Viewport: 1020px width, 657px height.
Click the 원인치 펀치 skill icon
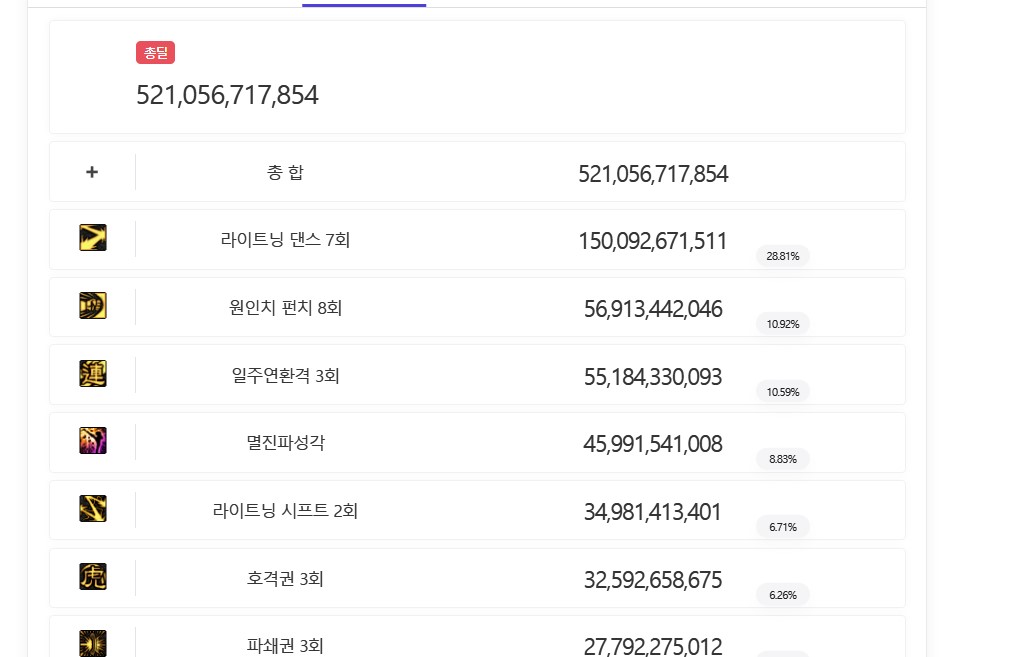pos(93,306)
